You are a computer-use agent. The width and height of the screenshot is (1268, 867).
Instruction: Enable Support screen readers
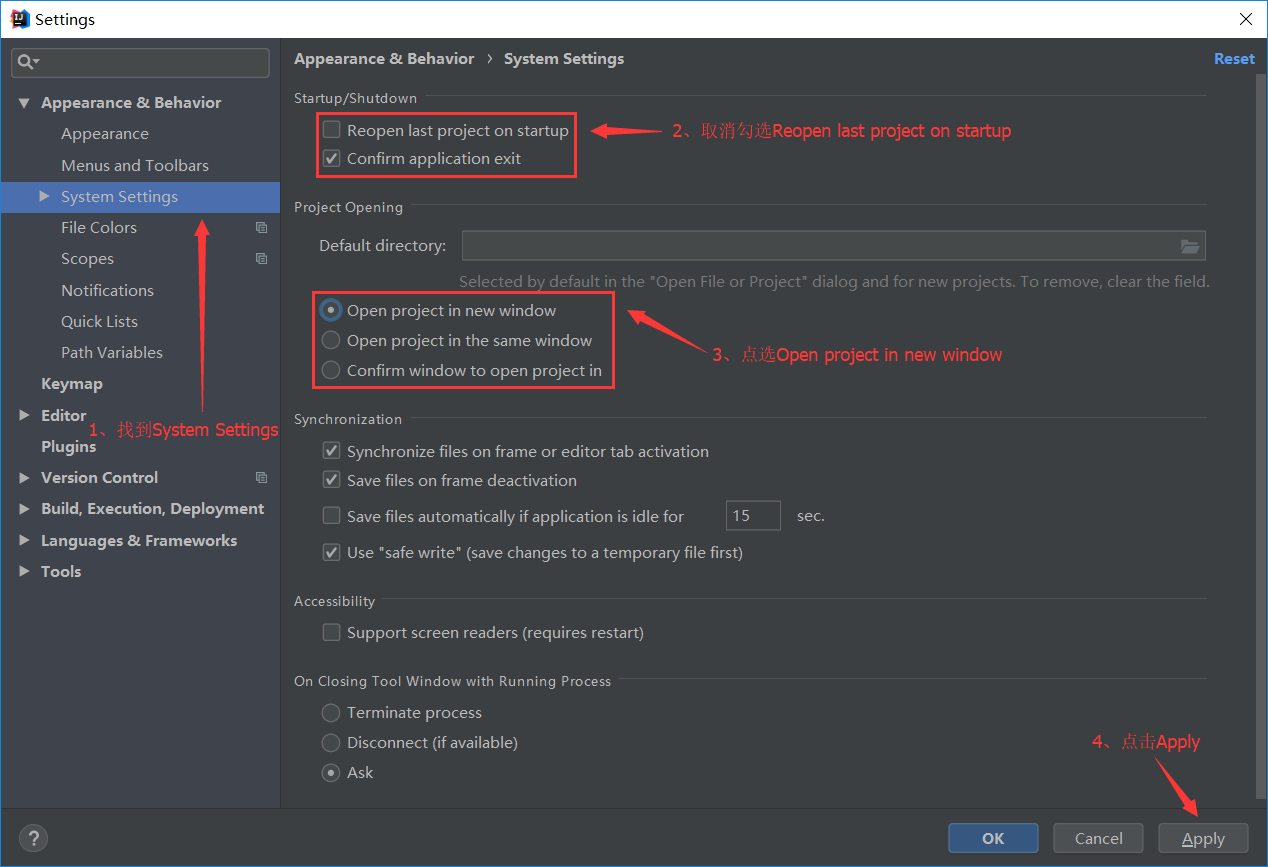pyautogui.click(x=331, y=632)
